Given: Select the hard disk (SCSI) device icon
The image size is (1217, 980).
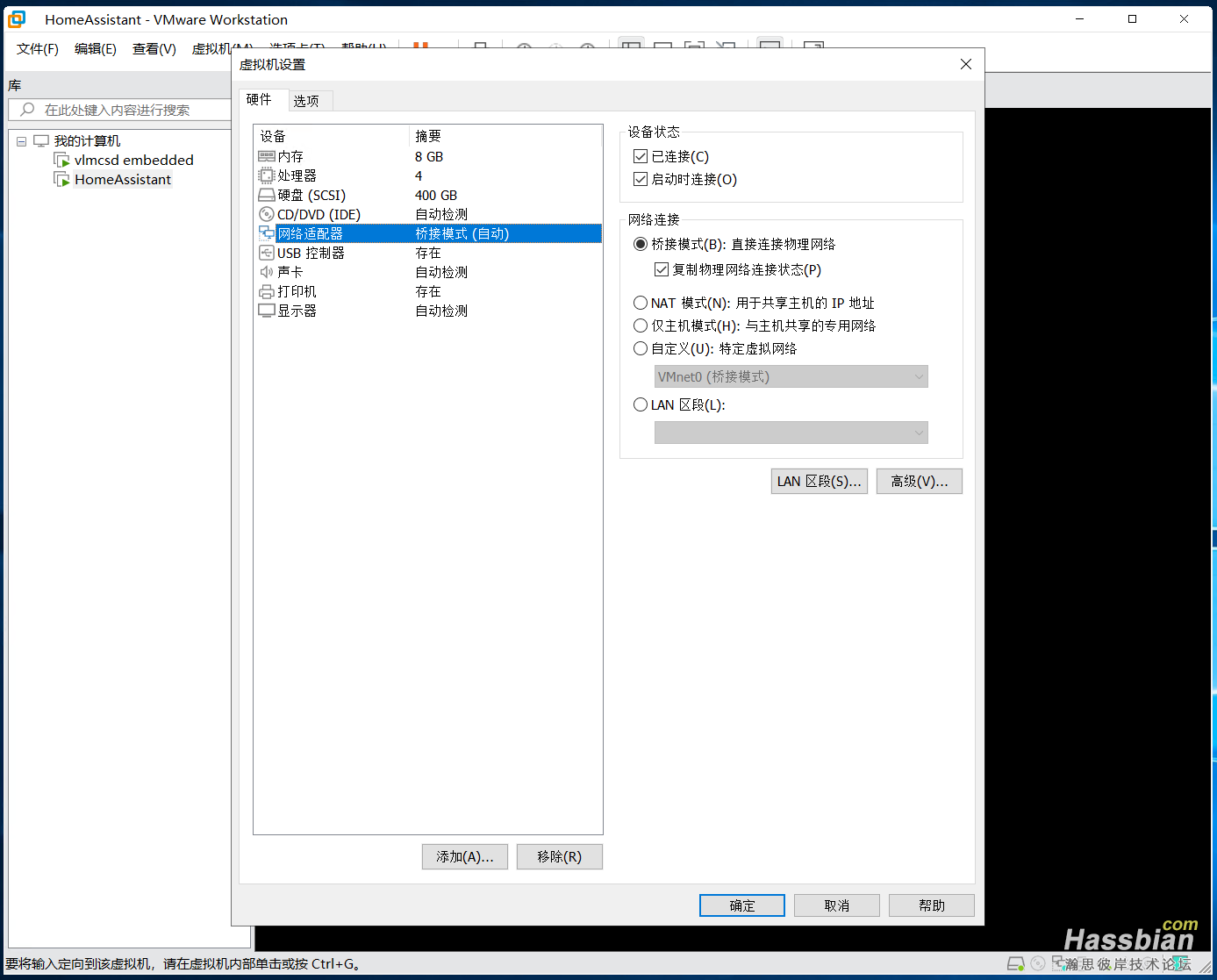Looking at the screenshot, I should [x=267, y=195].
